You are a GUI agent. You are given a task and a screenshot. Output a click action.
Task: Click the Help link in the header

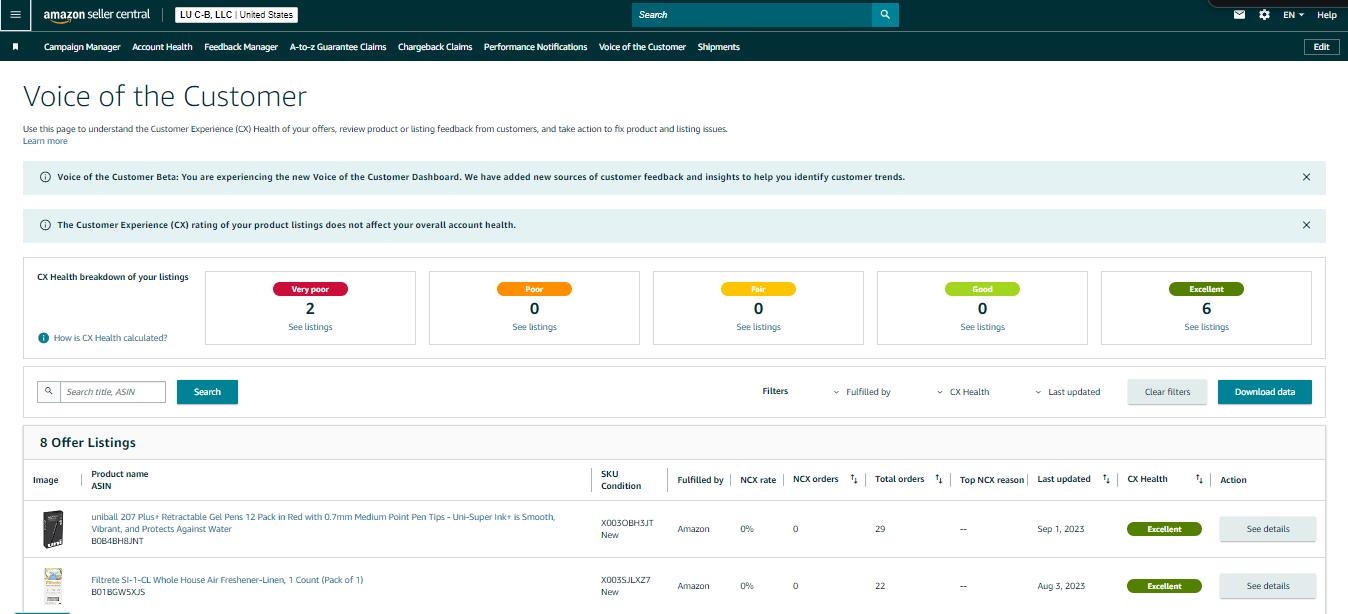[x=1327, y=15]
